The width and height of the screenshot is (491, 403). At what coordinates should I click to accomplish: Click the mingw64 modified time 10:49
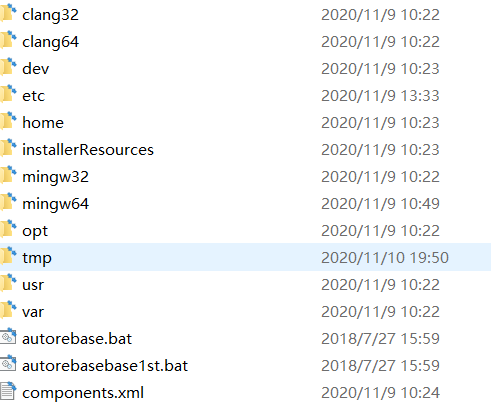pos(420,204)
